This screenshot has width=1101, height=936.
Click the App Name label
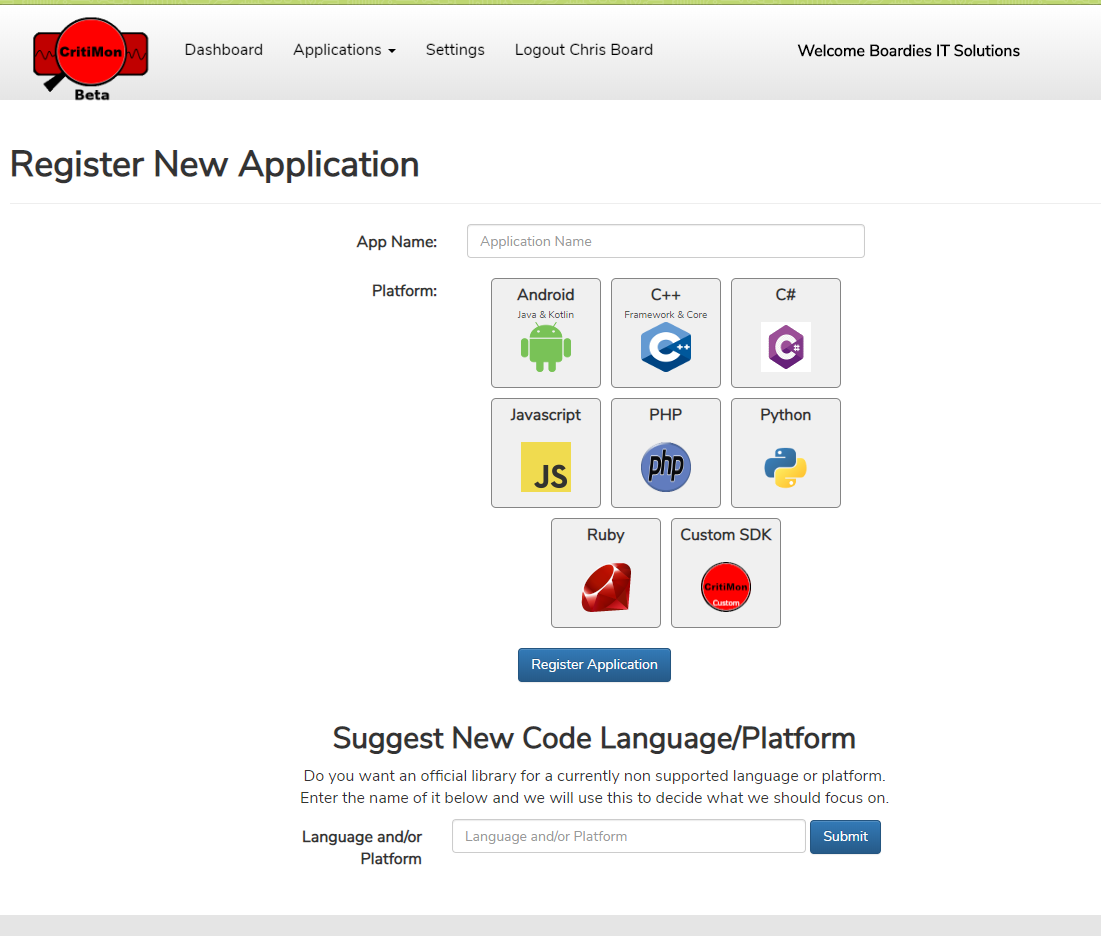(397, 242)
